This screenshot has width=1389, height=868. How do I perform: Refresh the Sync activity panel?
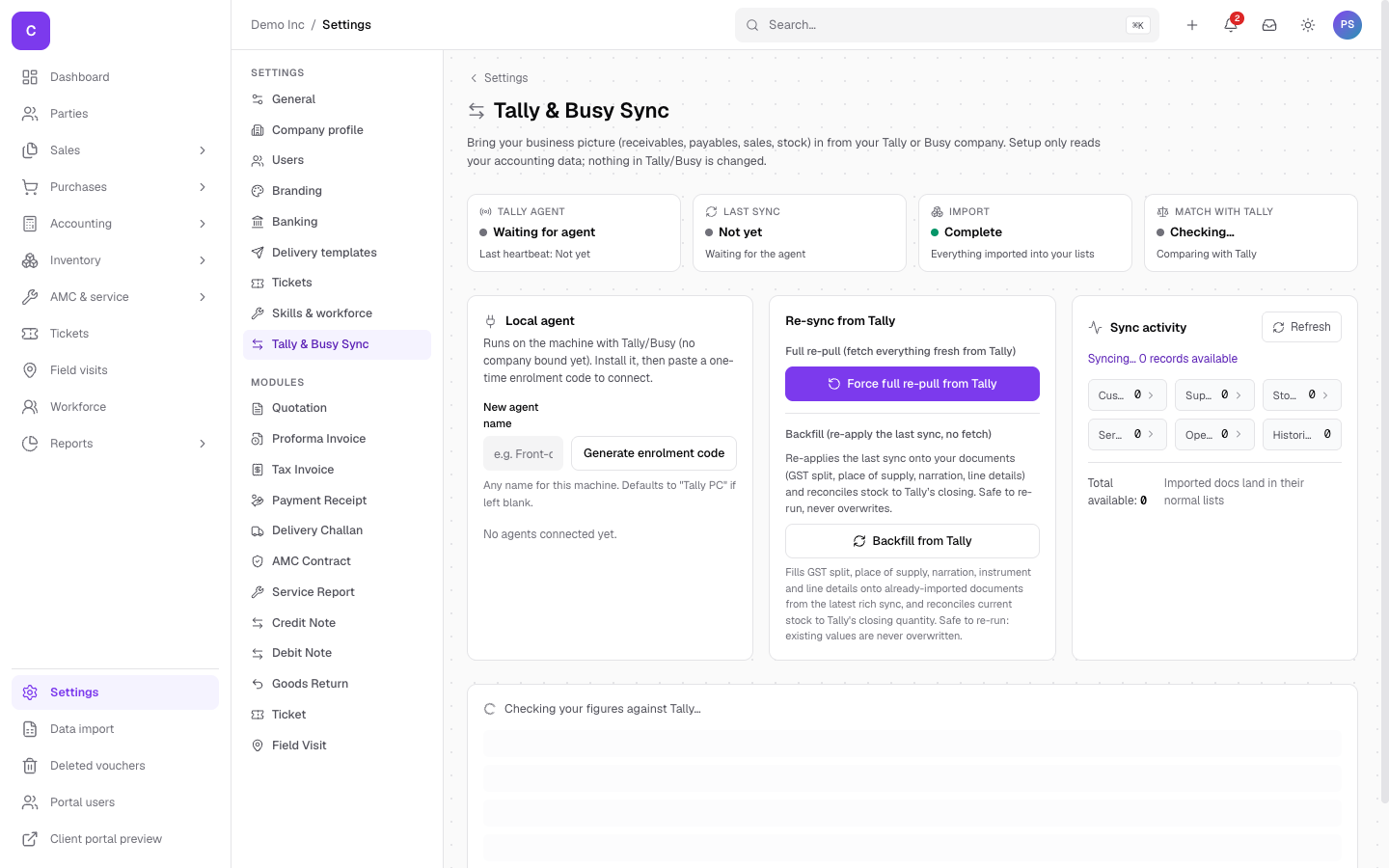click(1301, 327)
